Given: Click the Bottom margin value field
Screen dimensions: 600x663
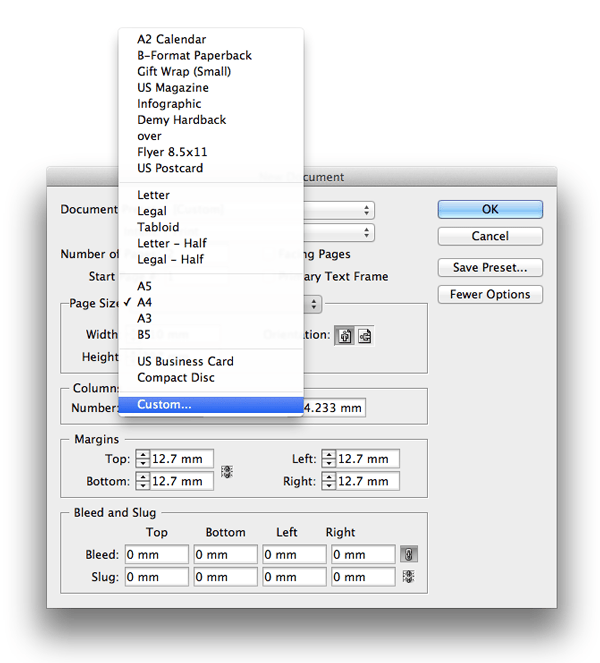Looking at the screenshot, I should pyautogui.click(x=181, y=481).
